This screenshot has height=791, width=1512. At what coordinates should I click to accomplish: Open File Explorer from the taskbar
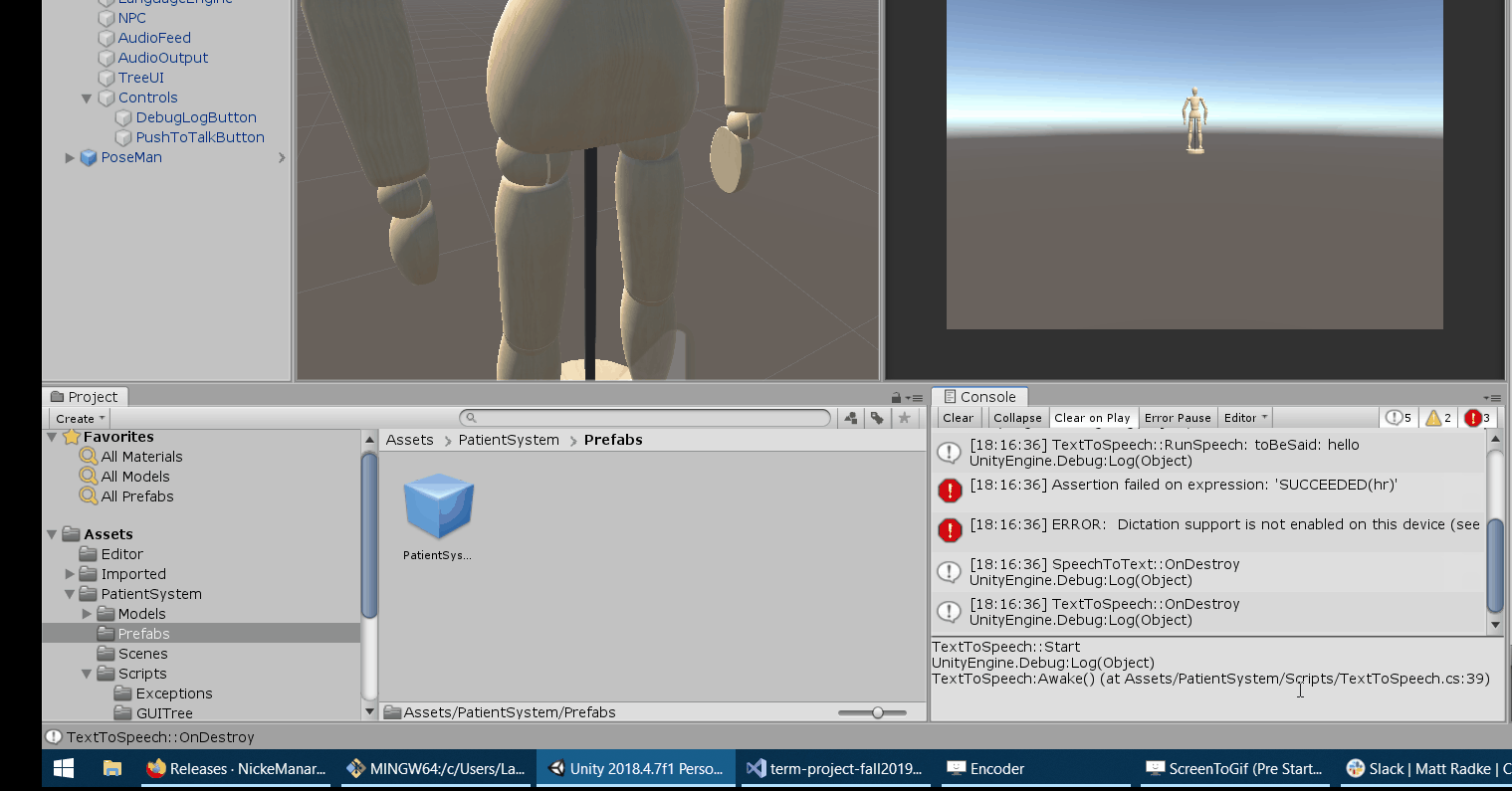pos(112,769)
